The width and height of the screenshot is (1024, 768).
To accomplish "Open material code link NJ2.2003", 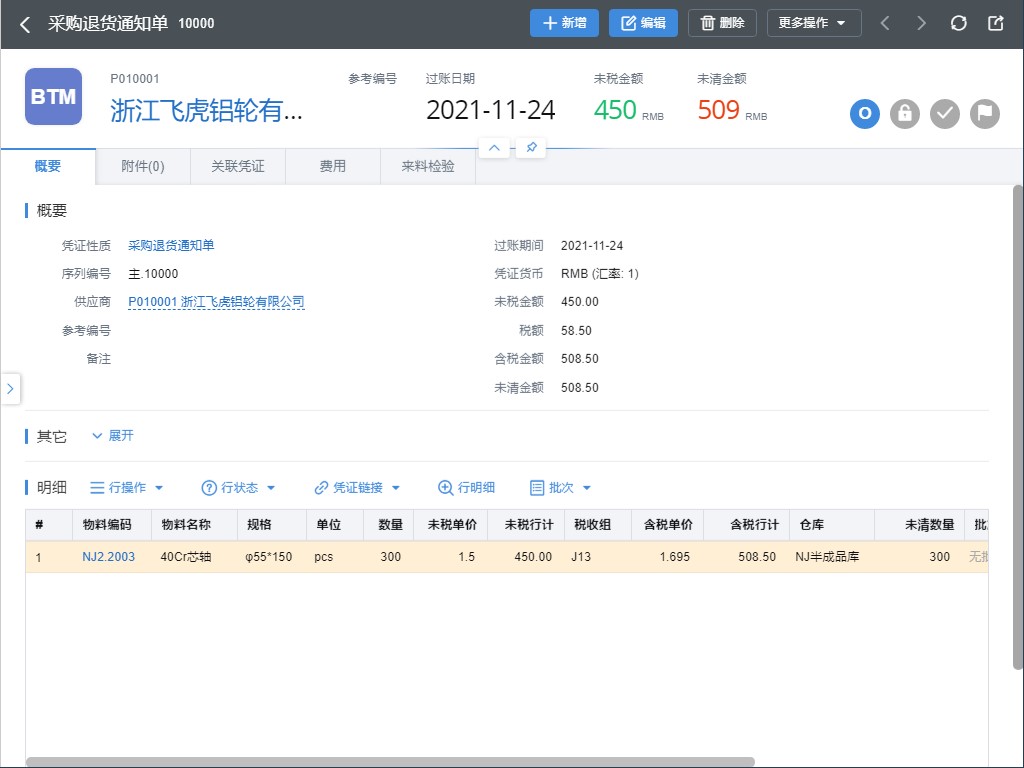I will coord(108,557).
